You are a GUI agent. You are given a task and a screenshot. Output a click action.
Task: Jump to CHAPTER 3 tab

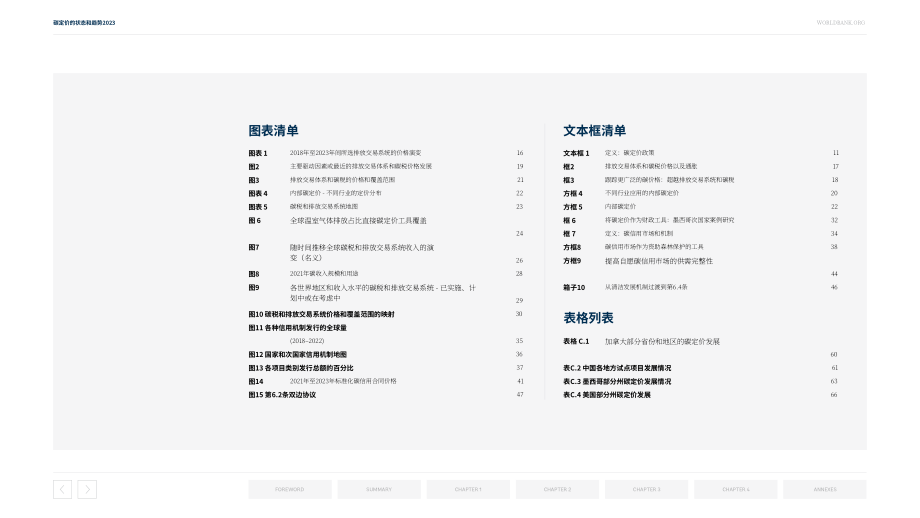click(x=647, y=489)
